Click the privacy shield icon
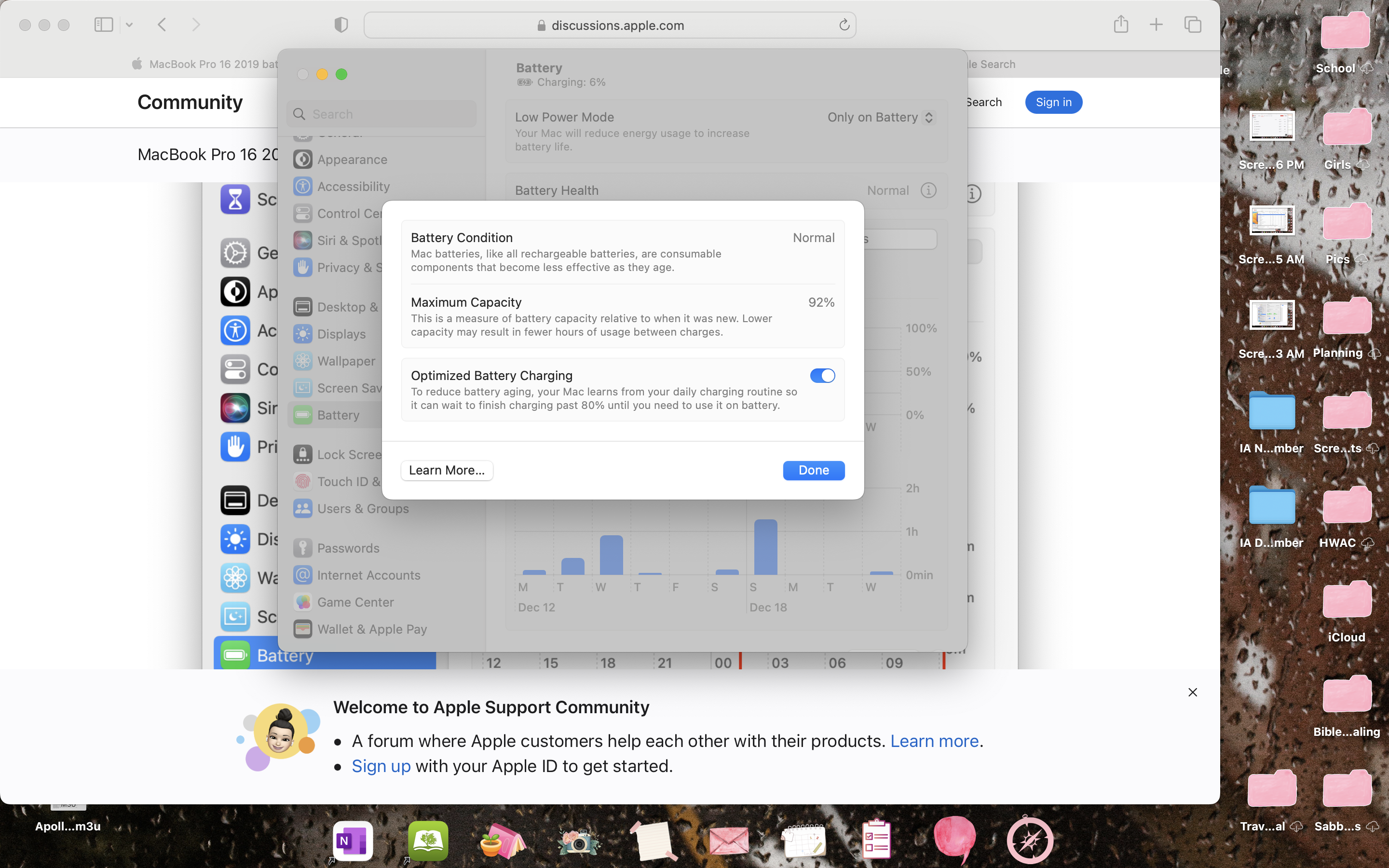Image resolution: width=1389 pixels, height=868 pixels. pyautogui.click(x=341, y=25)
